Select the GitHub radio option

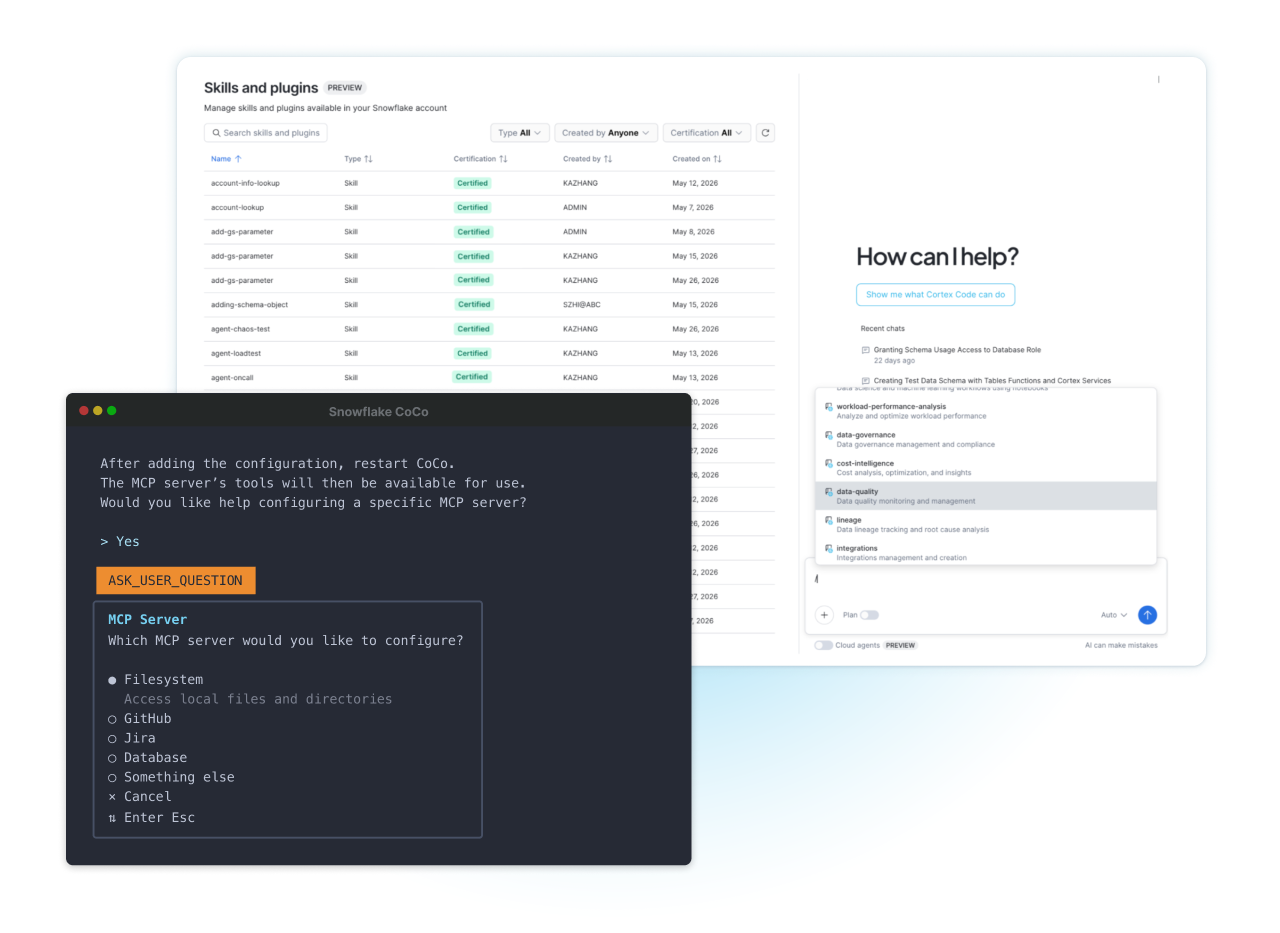(112, 719)
